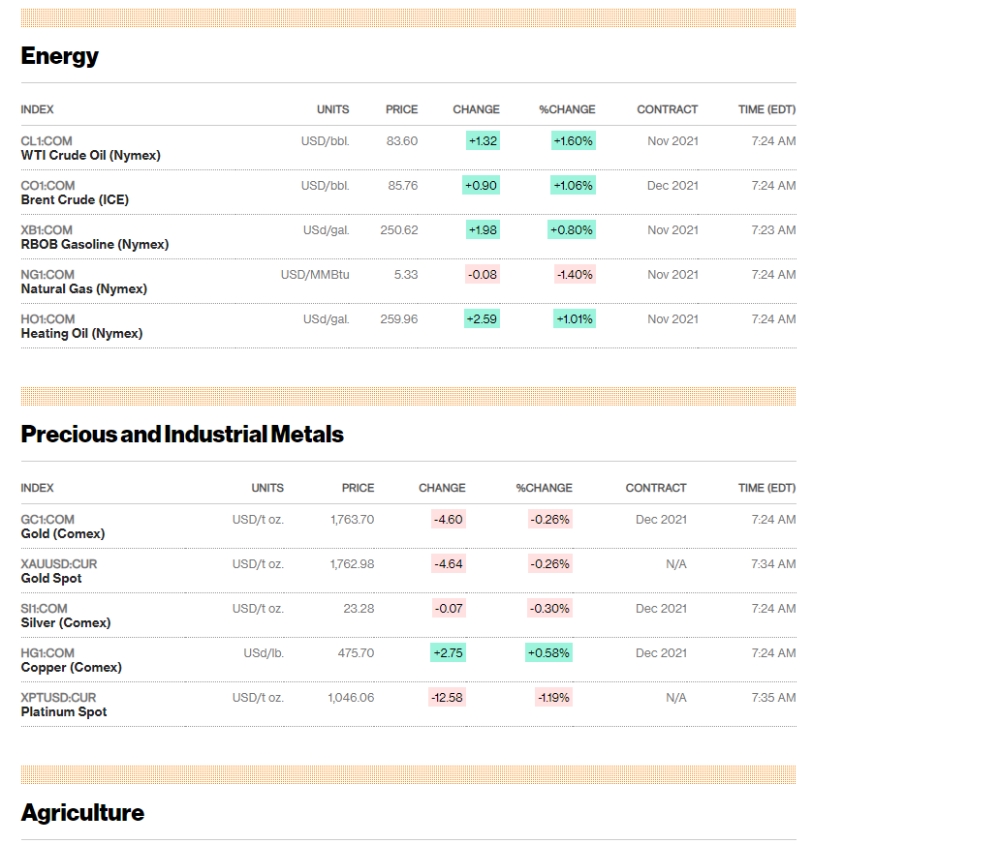Screen dimensions: 1000x844
Task: Select the Heating Oil percent change +1.01%
Action: coord(575,319)
